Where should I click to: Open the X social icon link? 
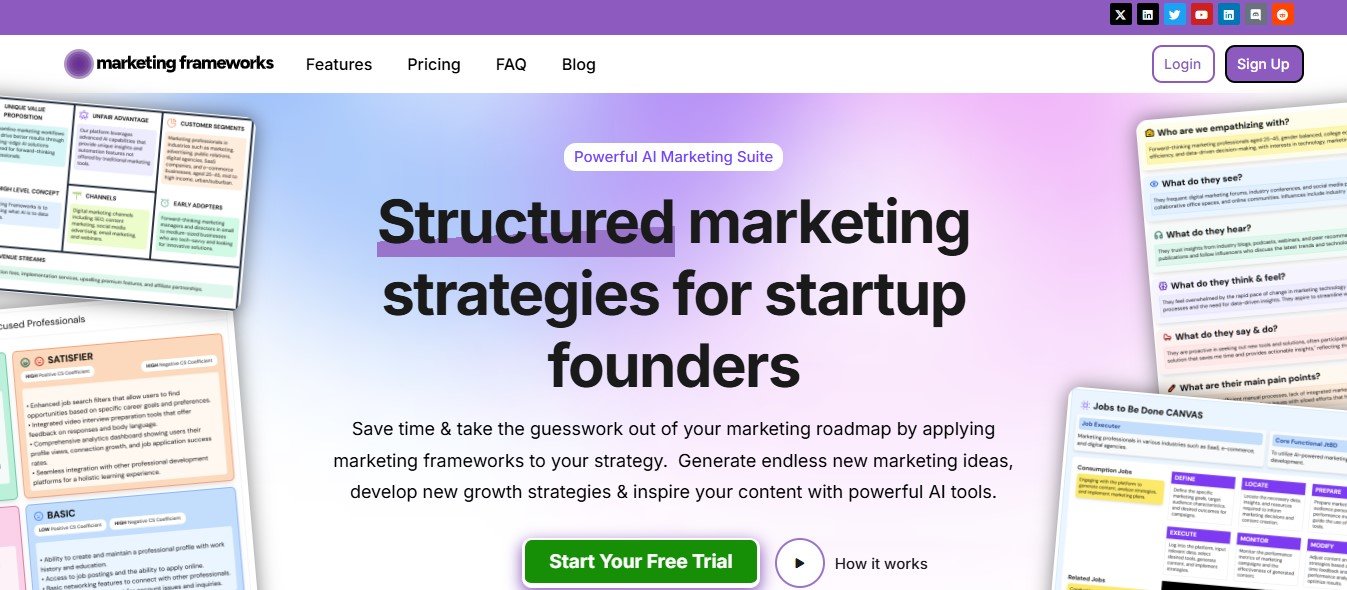click(x=1121, y=15)
